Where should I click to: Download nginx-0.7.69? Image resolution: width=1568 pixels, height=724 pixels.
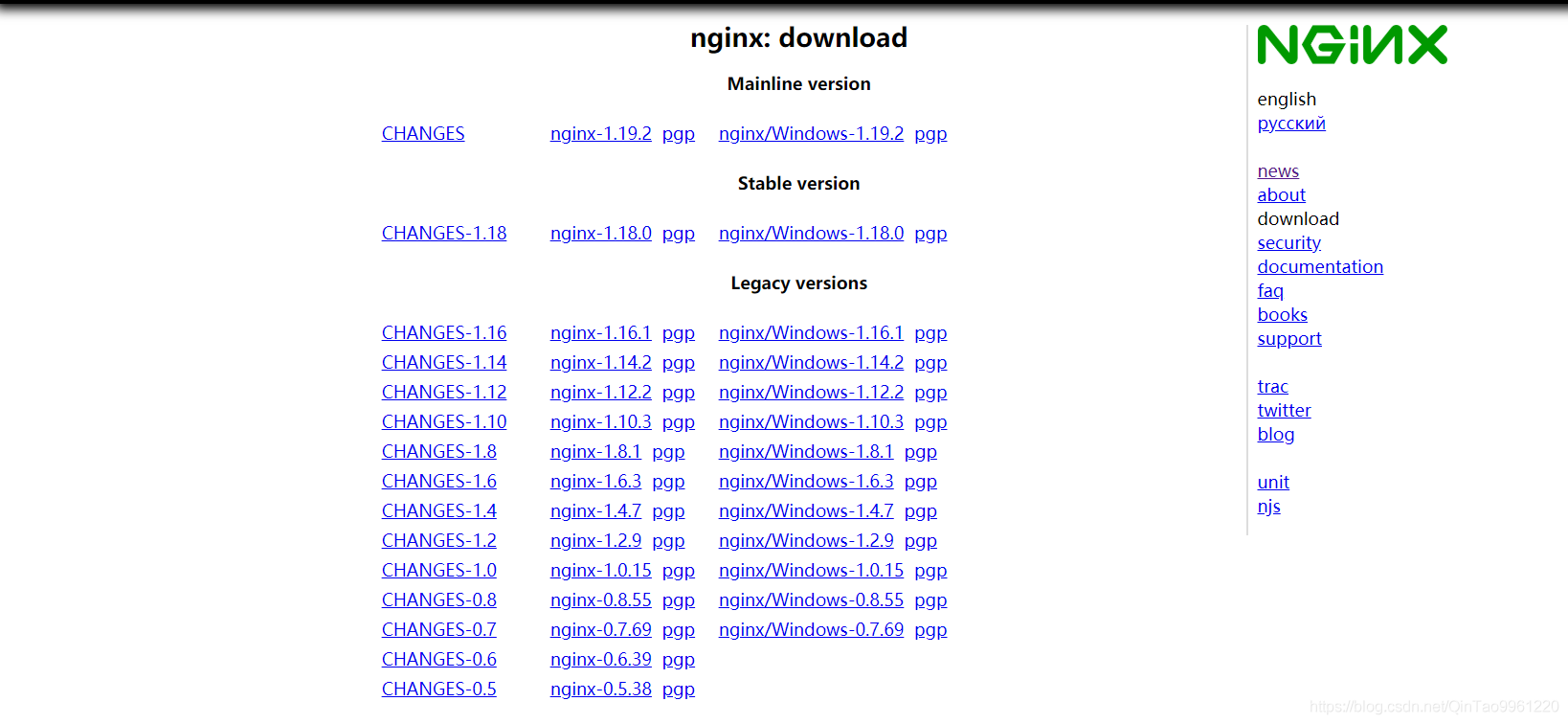[x=601, y=630]
